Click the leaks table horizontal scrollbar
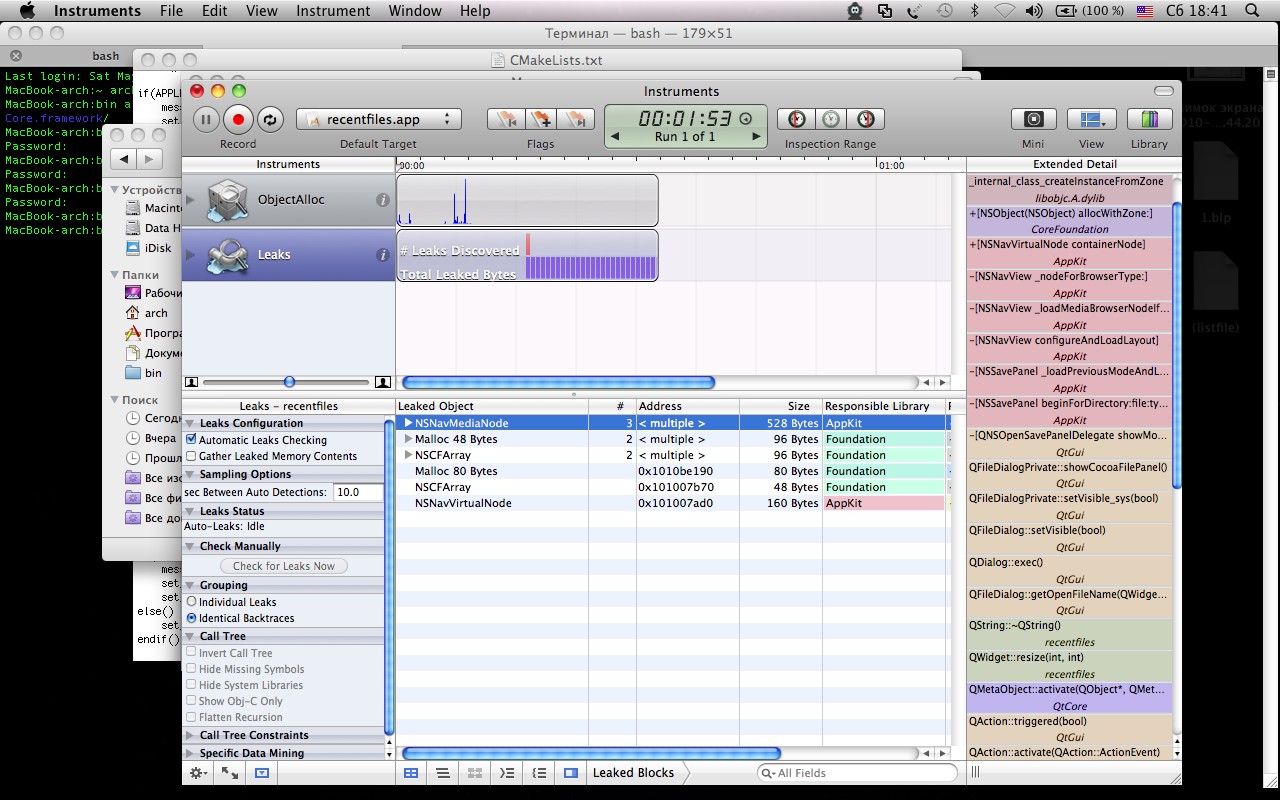 [x=591, y=753]
